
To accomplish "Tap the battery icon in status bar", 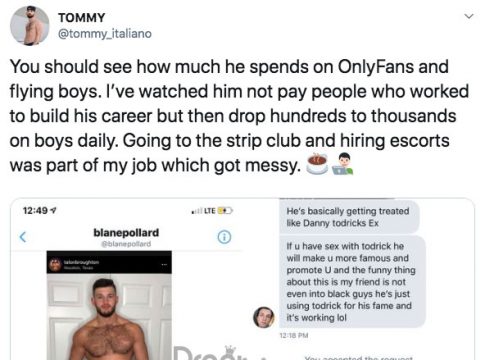I will pos(225,211).
